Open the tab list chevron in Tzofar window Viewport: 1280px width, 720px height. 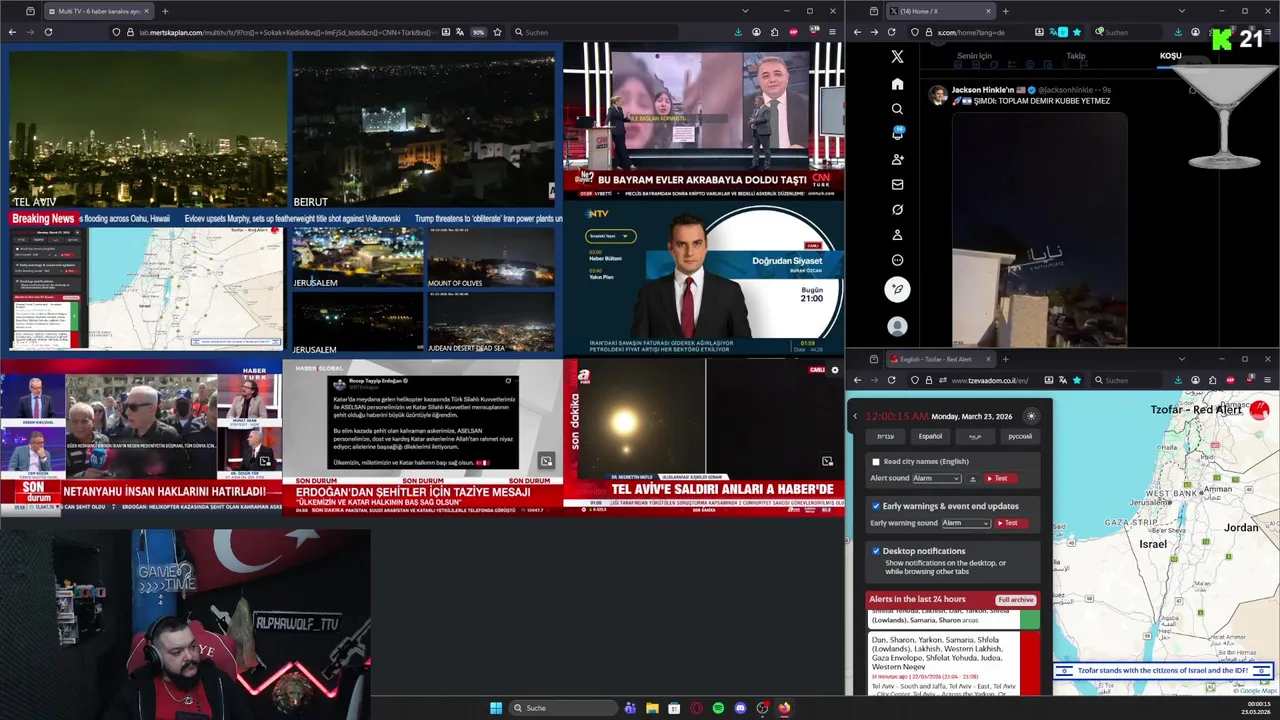pyautogui.click(x=1181, y=359)
